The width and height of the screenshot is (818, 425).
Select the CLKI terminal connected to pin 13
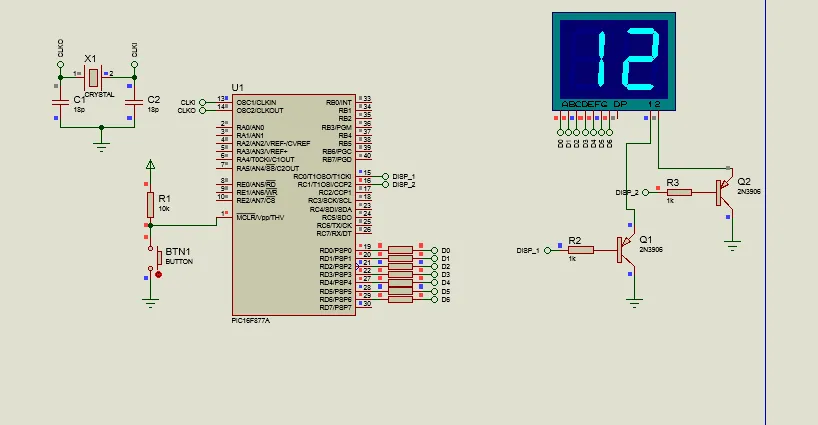pos(202,102)
